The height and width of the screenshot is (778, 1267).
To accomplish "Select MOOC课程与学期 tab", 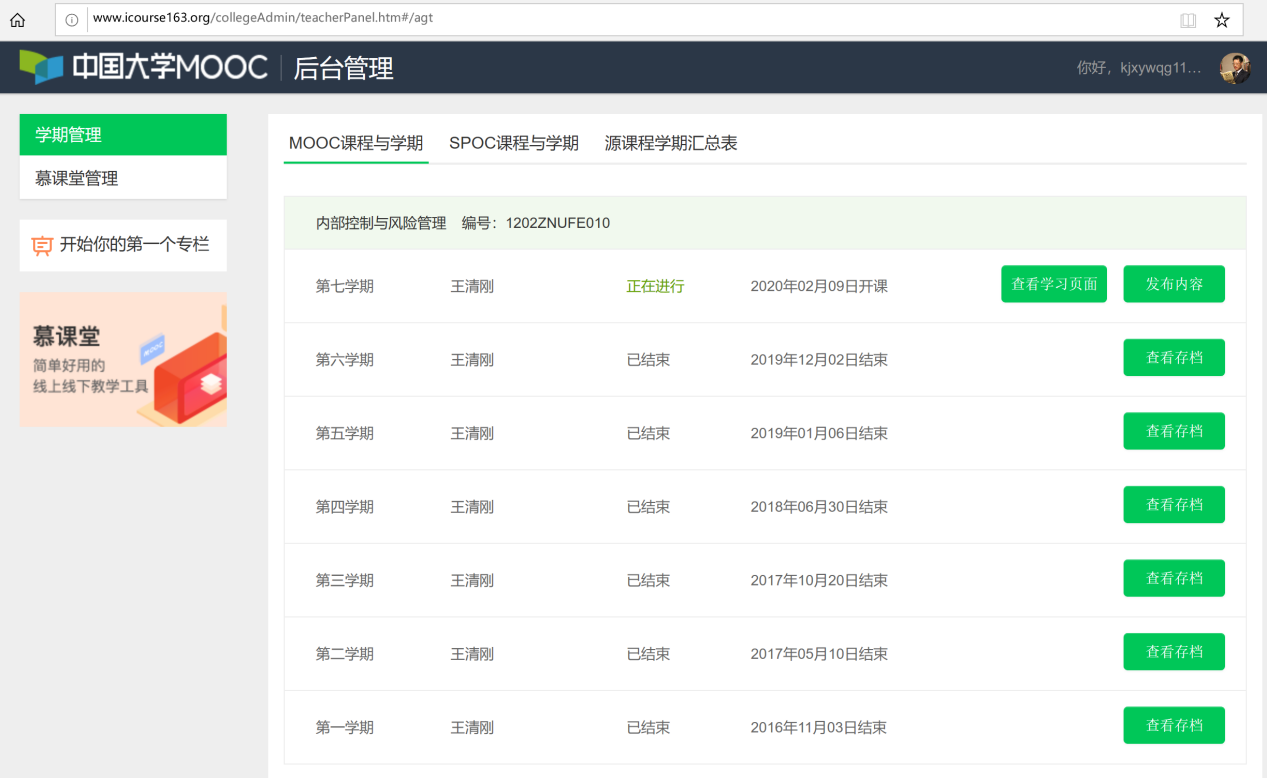I will (x=356, y=143).
